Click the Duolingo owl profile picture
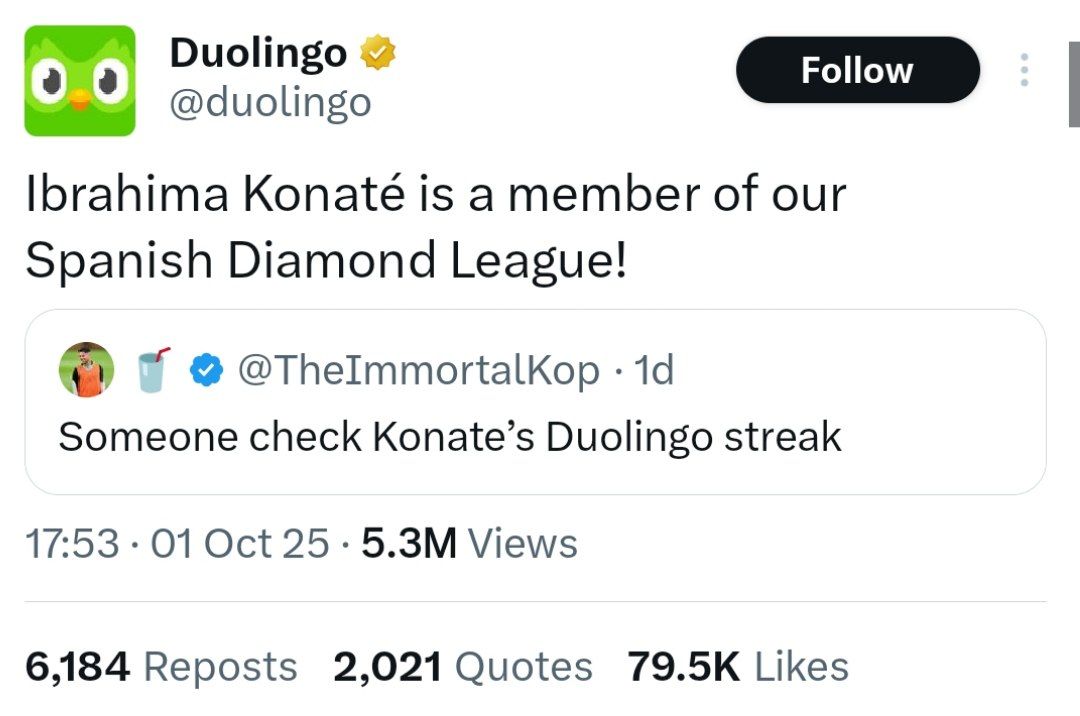 (x=80, y=80)
